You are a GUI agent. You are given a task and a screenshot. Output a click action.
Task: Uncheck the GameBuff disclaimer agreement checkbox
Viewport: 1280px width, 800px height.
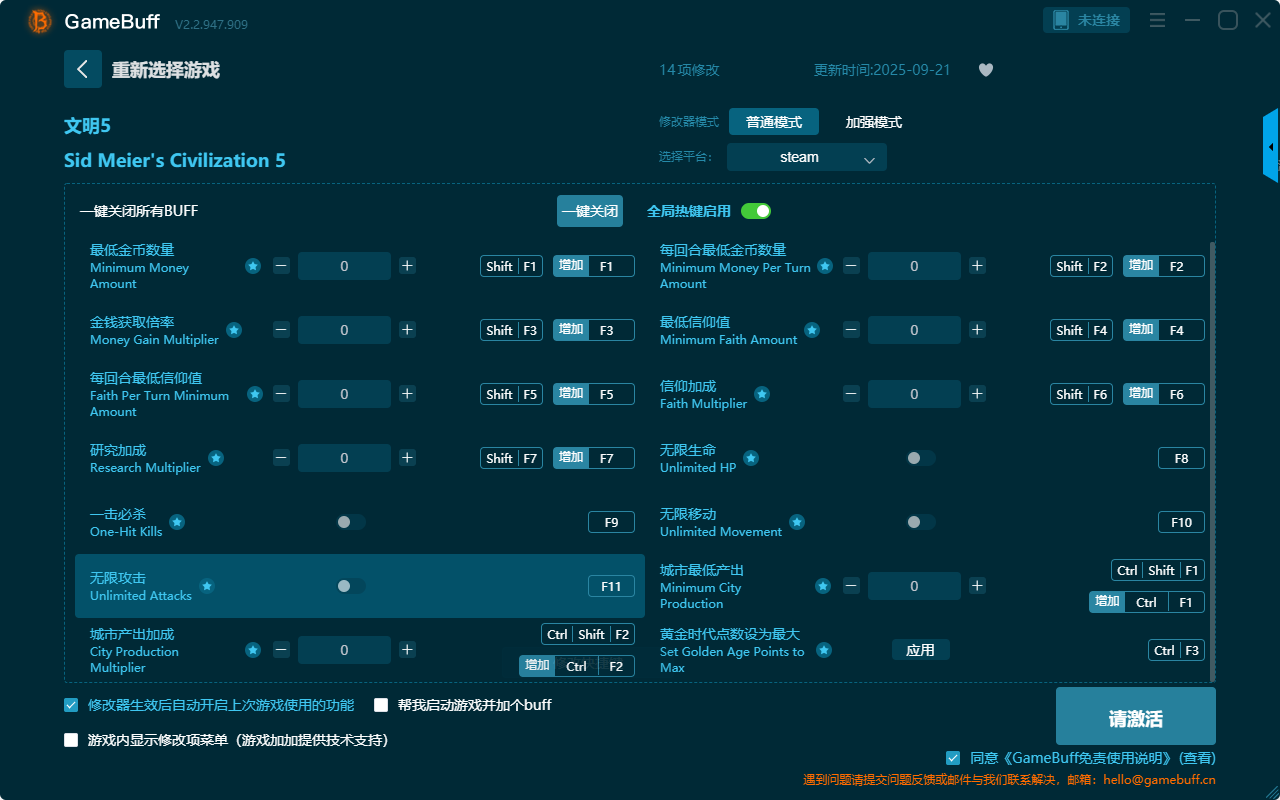coord(953,758)
